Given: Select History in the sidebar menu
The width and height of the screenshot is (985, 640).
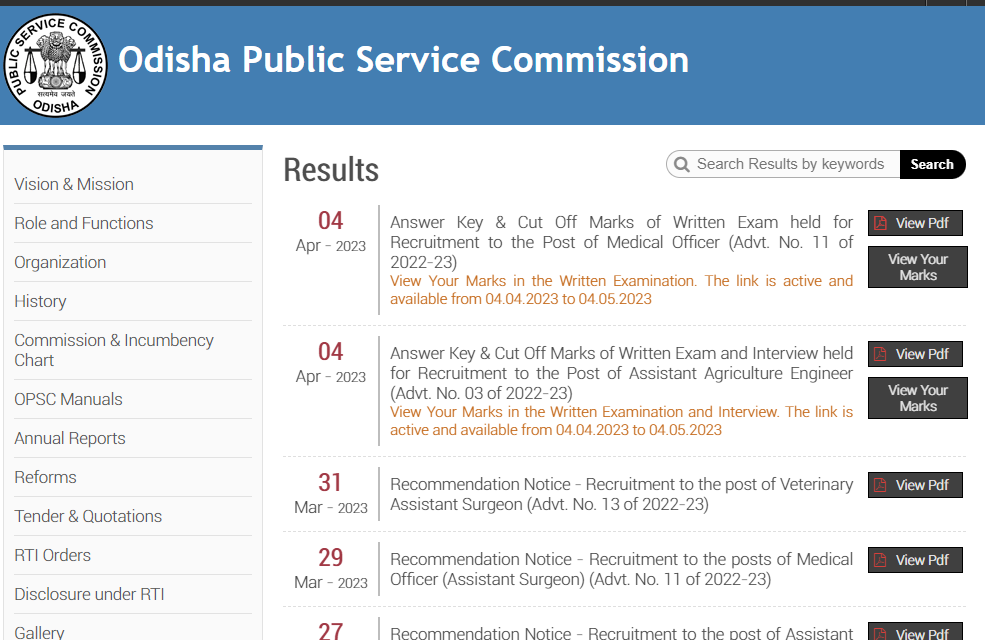Looking at the screenshot, I should click(40, 301).
